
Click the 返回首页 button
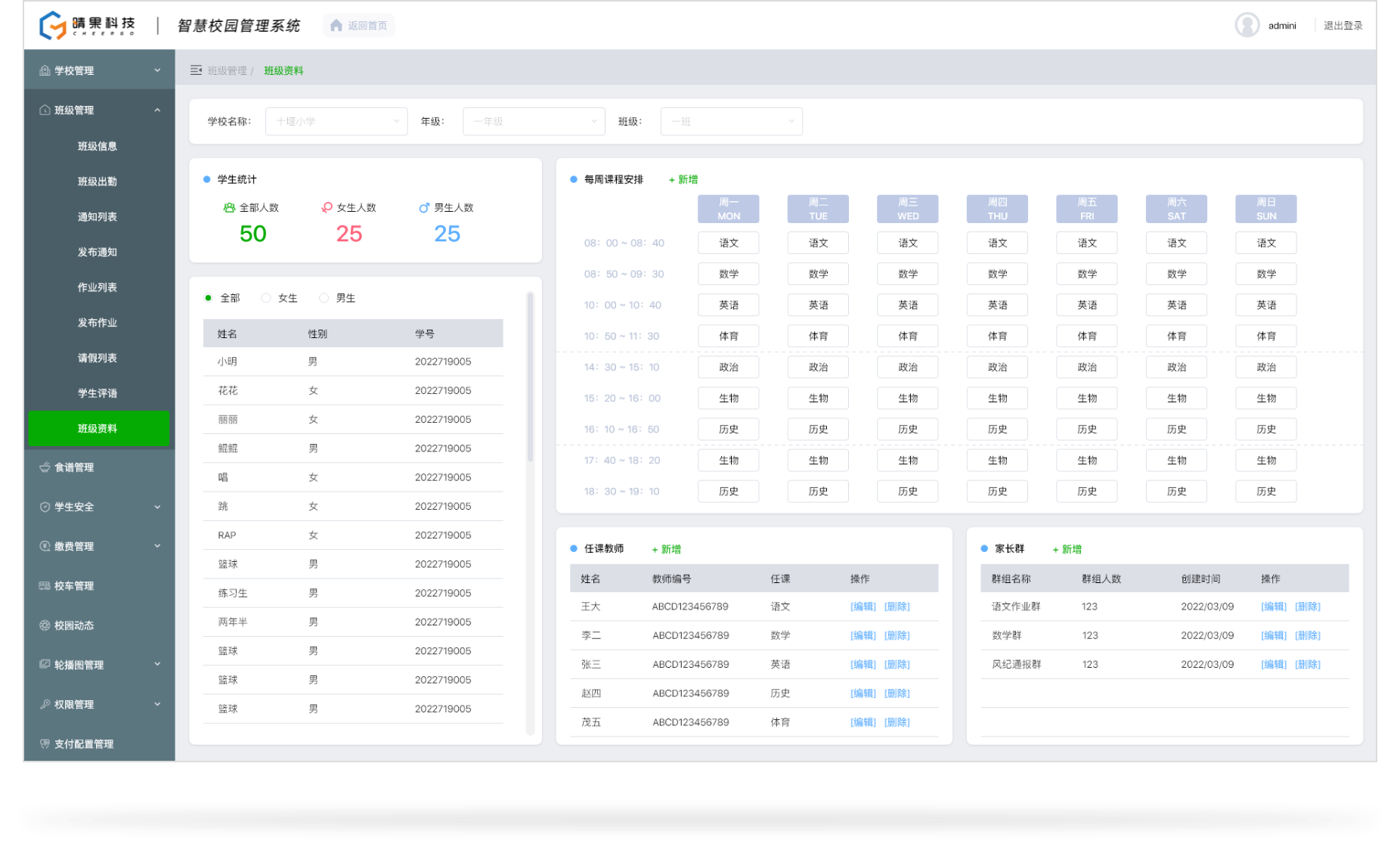[359, 26]
